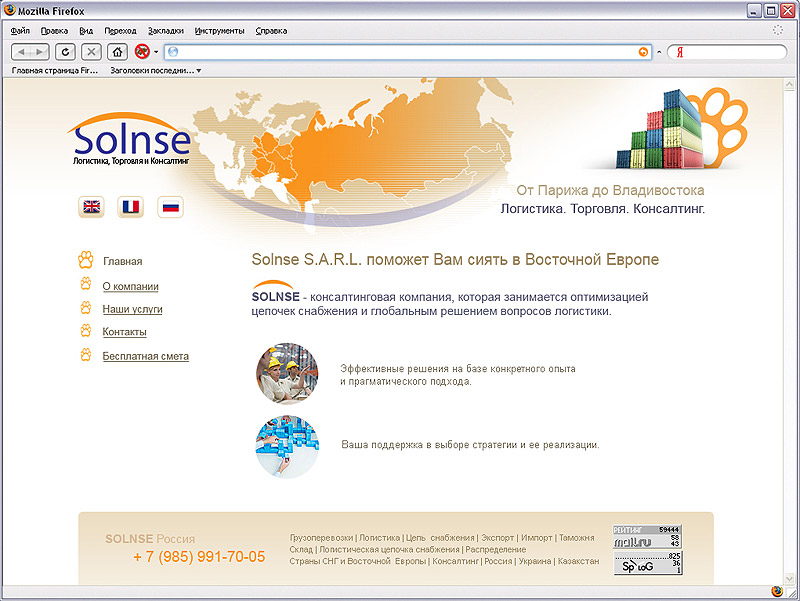This screenshot has height=601, width=800.
Task: Open the Закладки menu
Action: [x=166, y=31]
